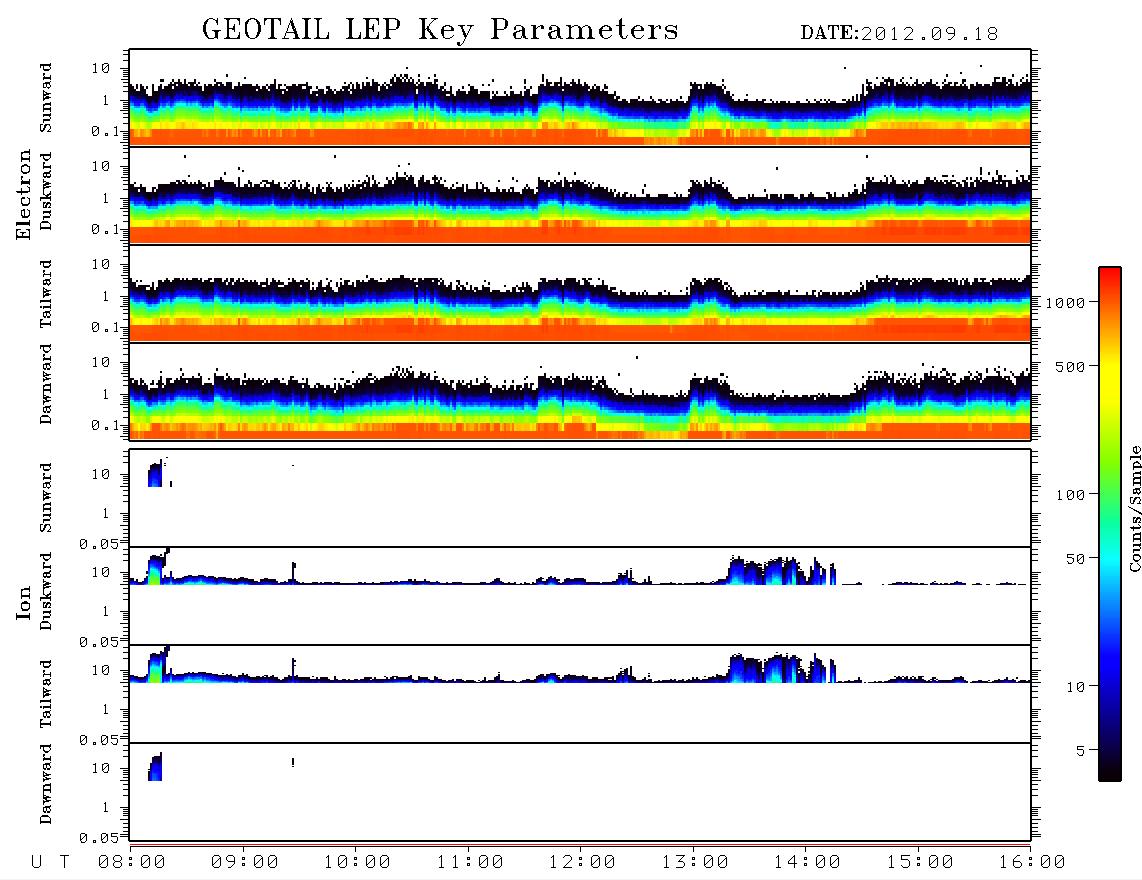Screen dimensions: 1142x880
Task: Click the "0.05" tick of Ion Dawnward panel
Action: pos(101,838)
